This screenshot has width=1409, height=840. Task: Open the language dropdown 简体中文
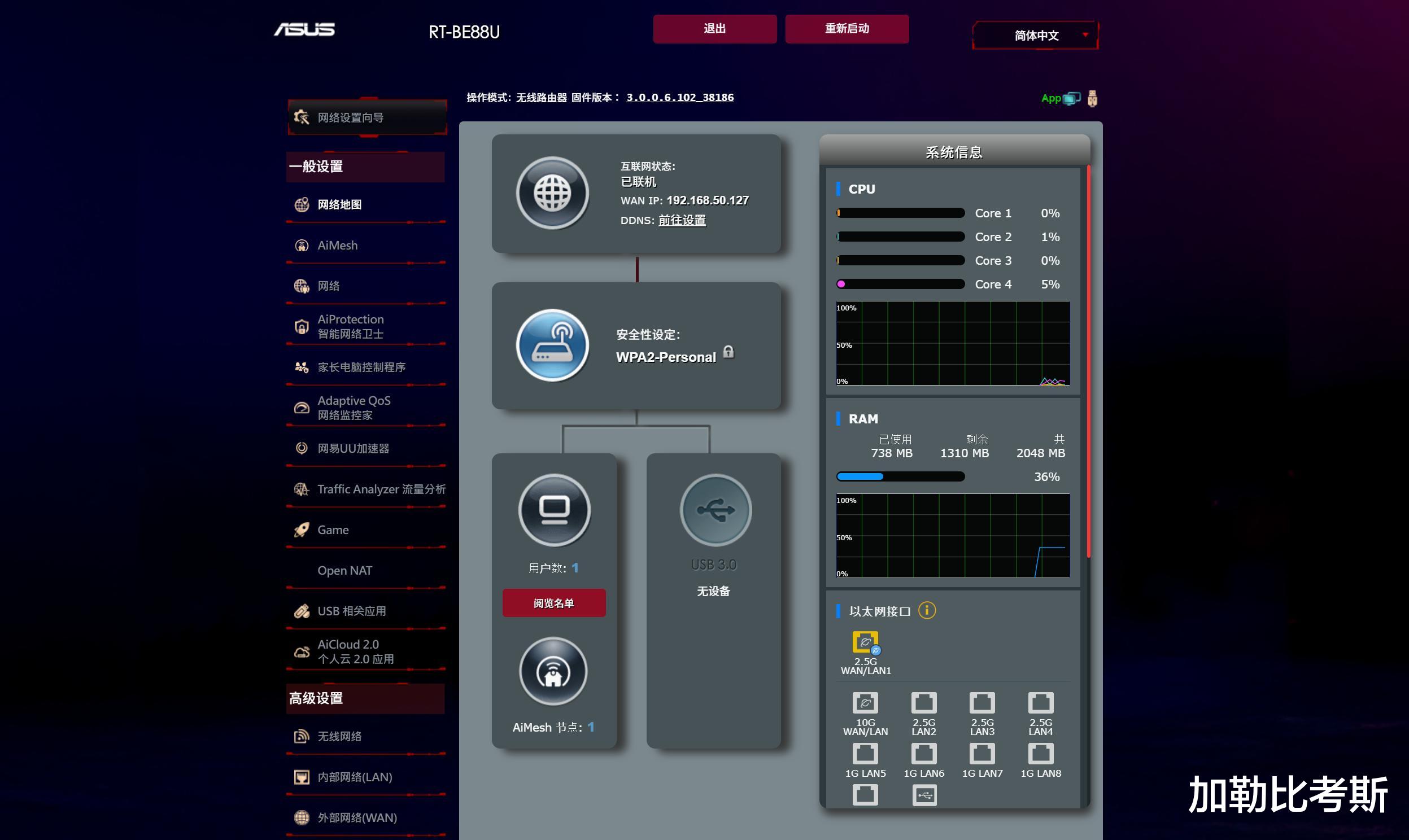pos(1036,35)
